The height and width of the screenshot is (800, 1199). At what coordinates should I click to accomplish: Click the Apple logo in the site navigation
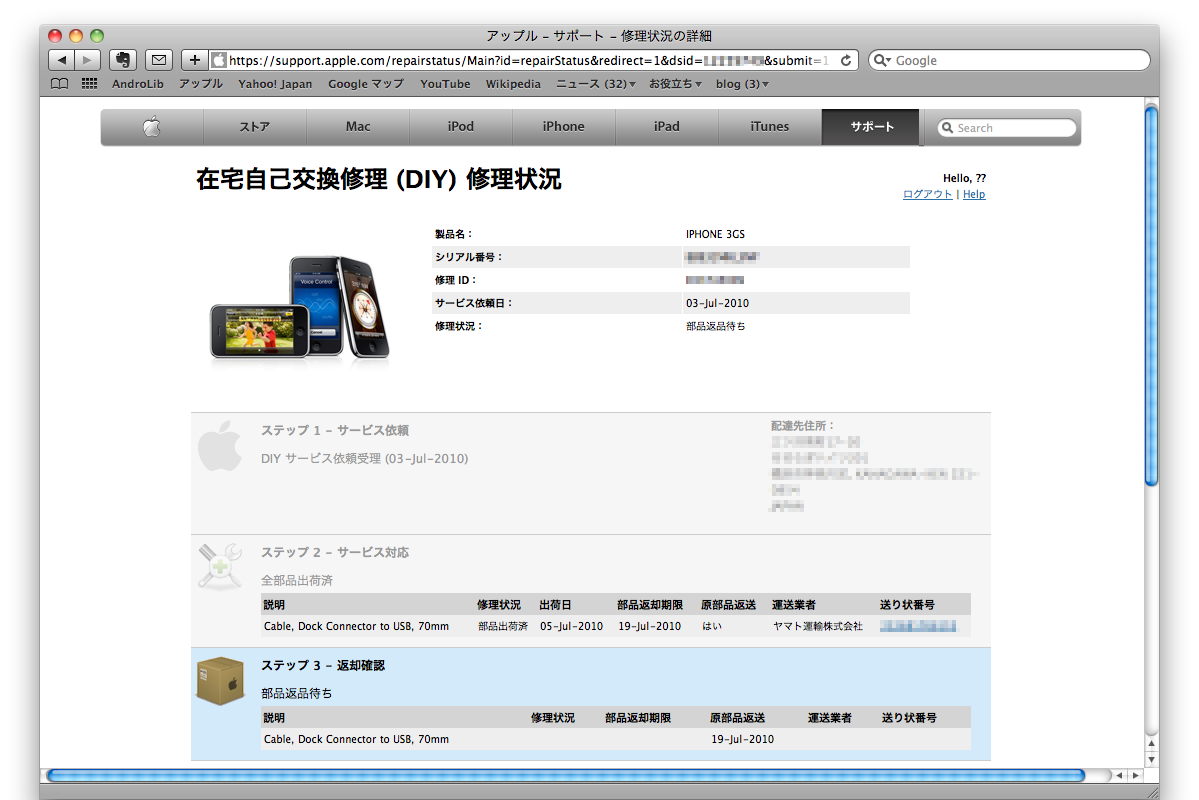(152, 127)
